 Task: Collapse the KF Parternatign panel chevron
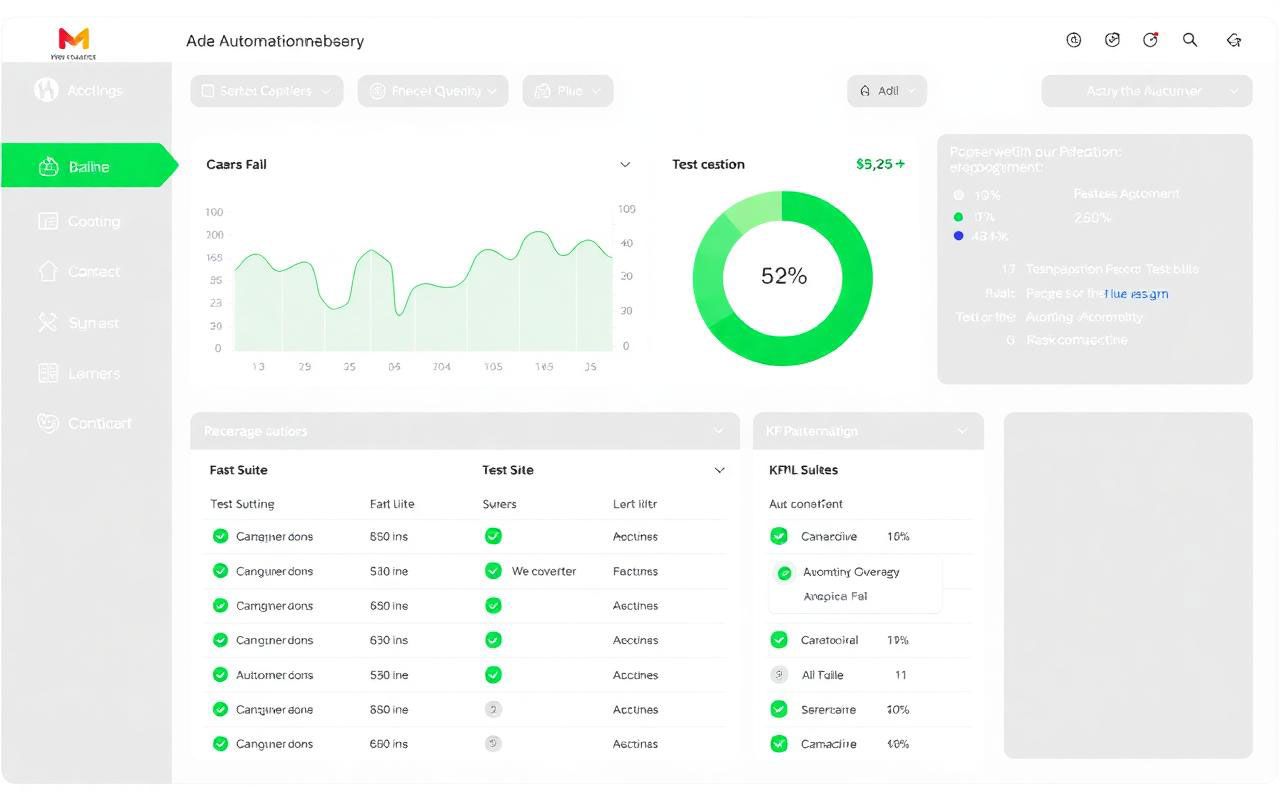962,431
